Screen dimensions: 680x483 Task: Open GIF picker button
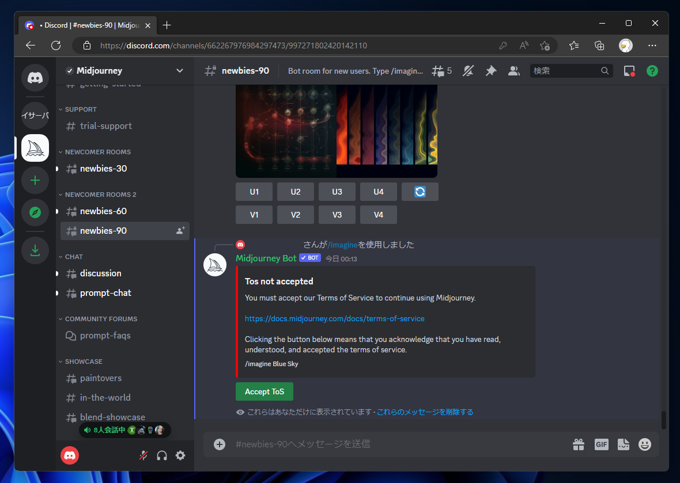tap(601, 444)
